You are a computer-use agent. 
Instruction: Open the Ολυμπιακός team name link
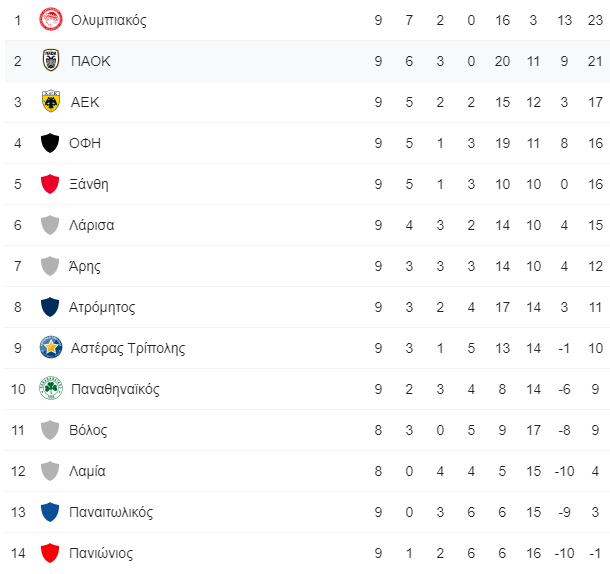tap(109, 20)
